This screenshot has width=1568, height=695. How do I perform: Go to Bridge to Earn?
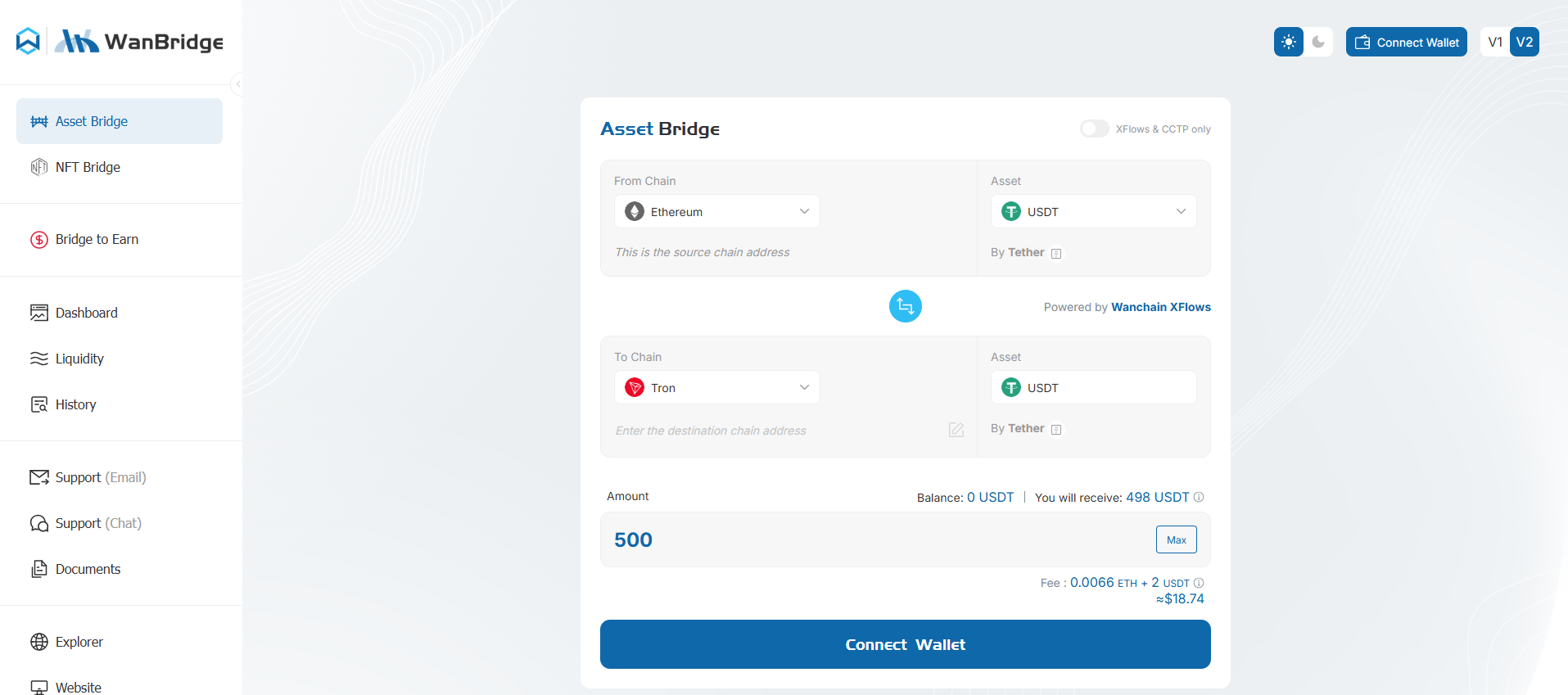click(120, 239)
